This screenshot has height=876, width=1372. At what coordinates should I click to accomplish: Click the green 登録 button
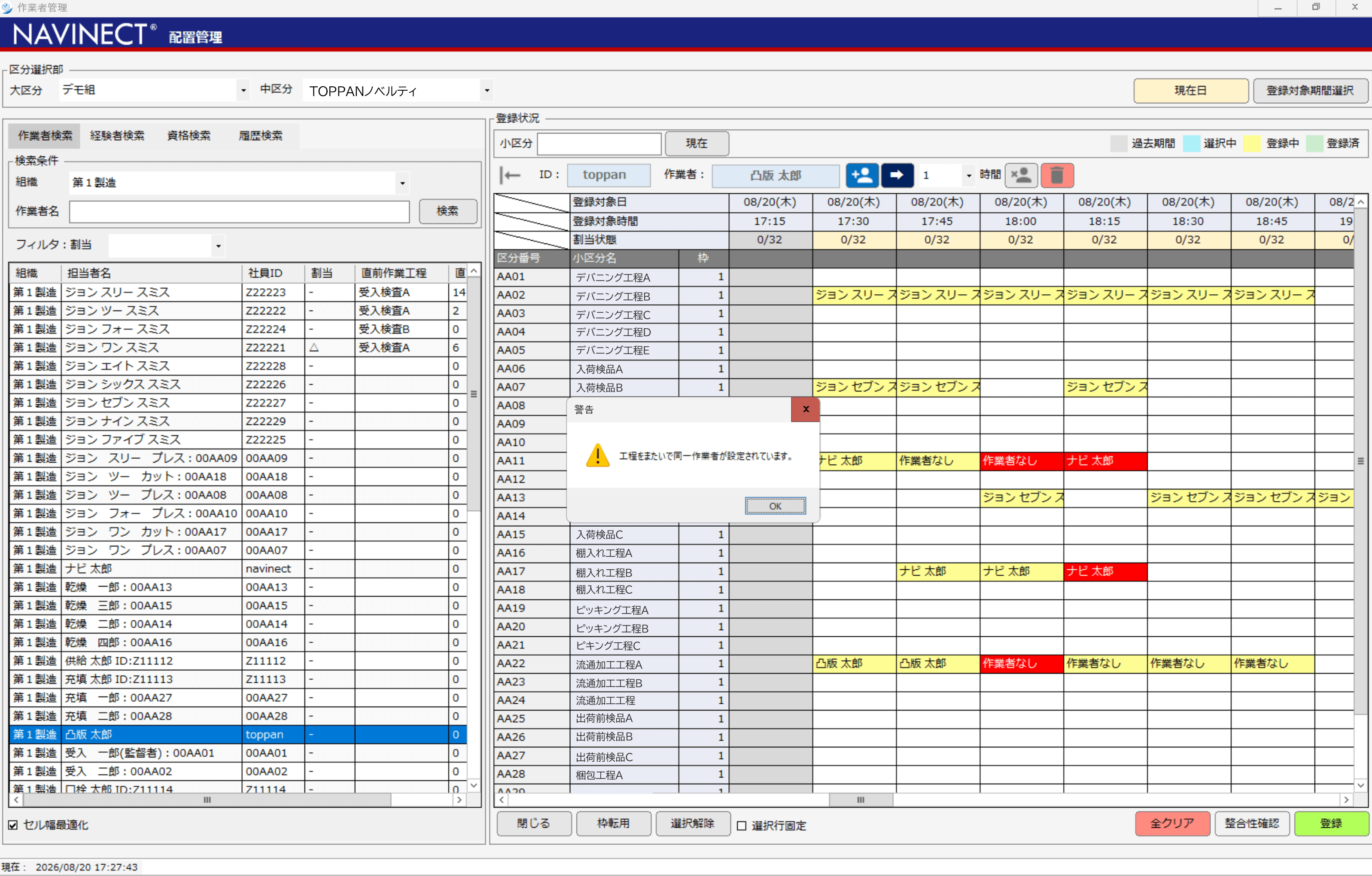(x=1331, y=824)
